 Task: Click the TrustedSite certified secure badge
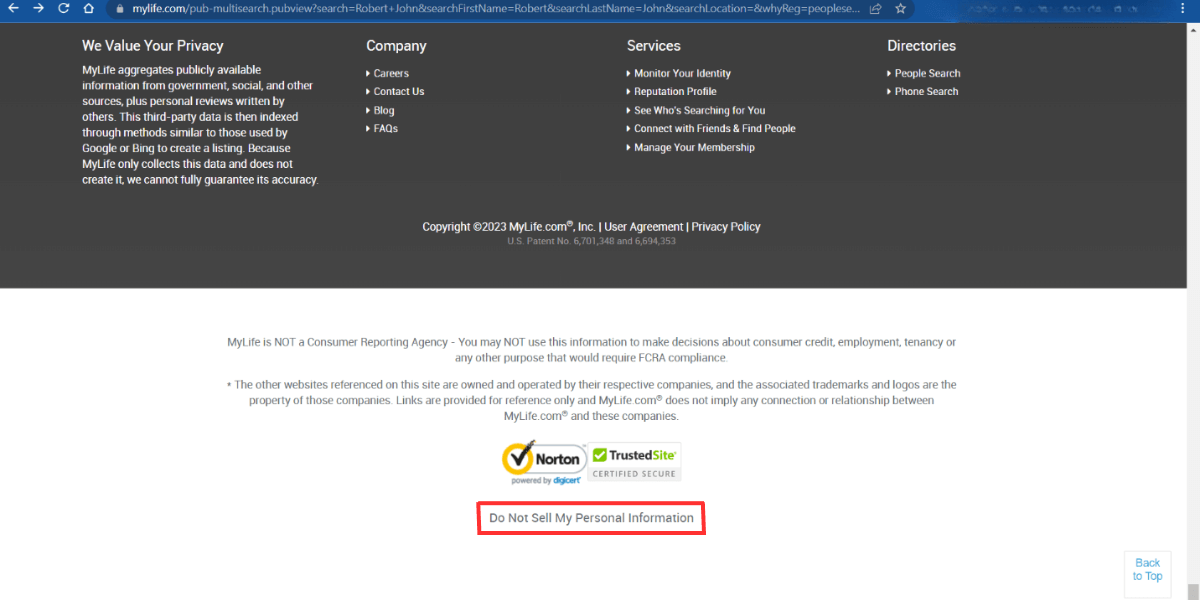tap(634, 462)
